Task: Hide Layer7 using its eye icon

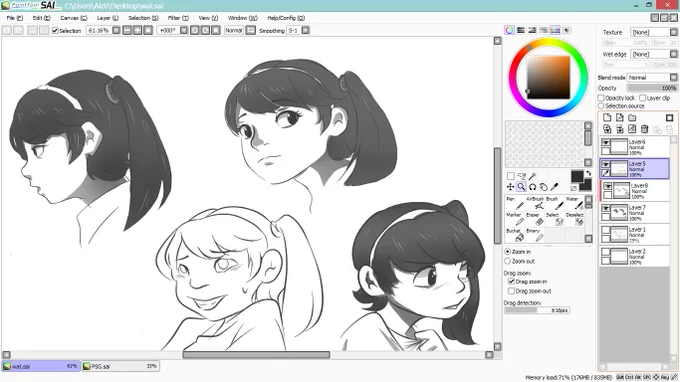Action: [x=605, y=208]
